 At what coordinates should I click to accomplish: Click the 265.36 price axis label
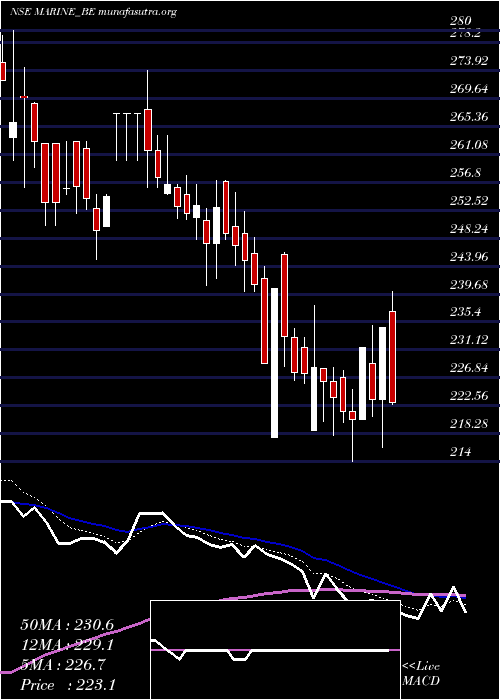click(468, 117)
